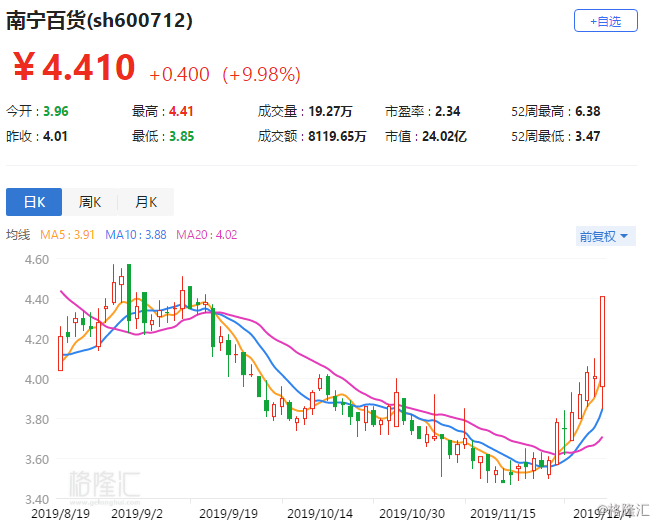Select the 成交额 value 8119.65万

[x=337, y=137]
